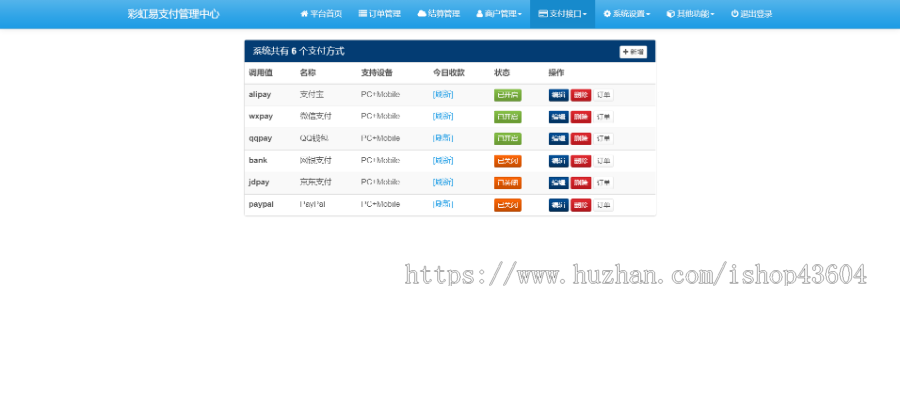900x414 pixels.
Task: View orders (订单) for paypal
Action: (x=603, y=205)
